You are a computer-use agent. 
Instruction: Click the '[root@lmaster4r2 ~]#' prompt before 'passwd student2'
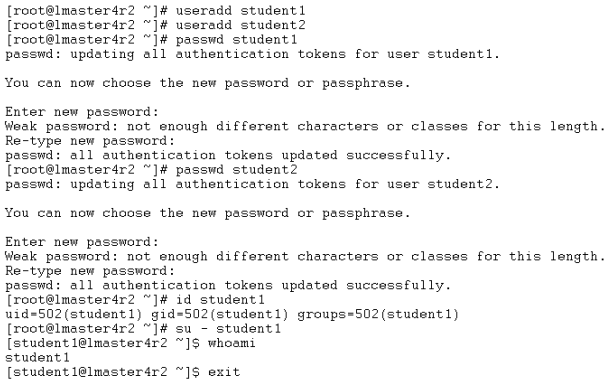click(87, 169)
